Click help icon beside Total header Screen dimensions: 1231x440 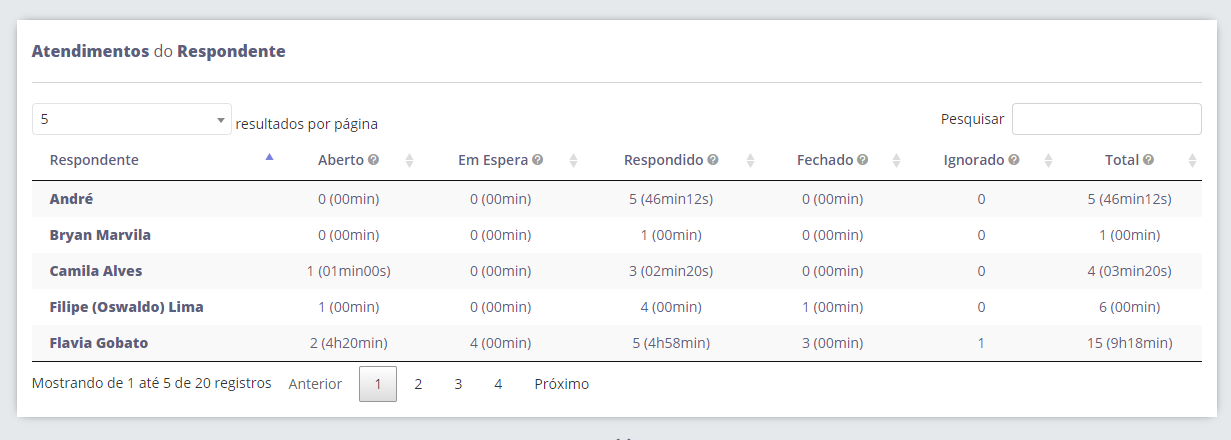[x=1149, y=160]
